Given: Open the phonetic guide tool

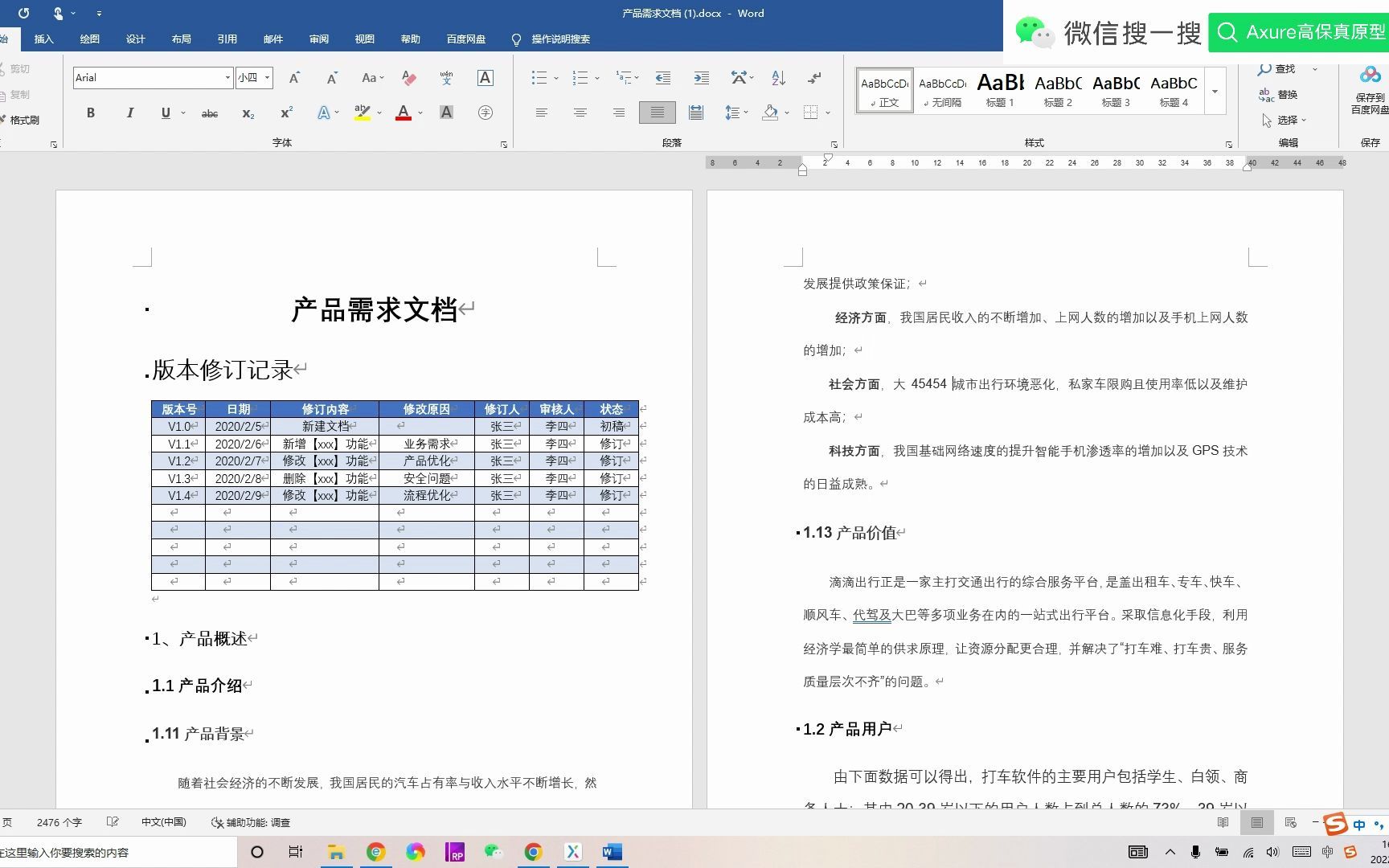Looking at the screenshot, I should click(x=447, y=78).
